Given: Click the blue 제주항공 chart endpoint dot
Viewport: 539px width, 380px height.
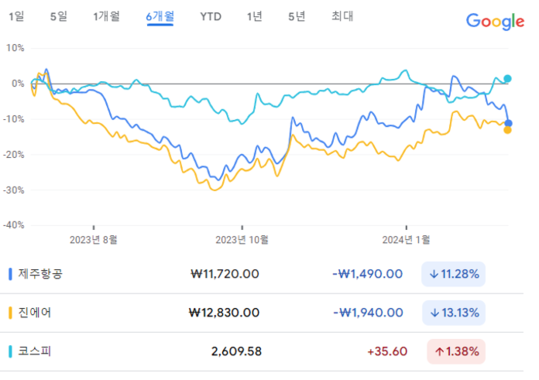Looking at the screenshot, I should click(508, 123).
